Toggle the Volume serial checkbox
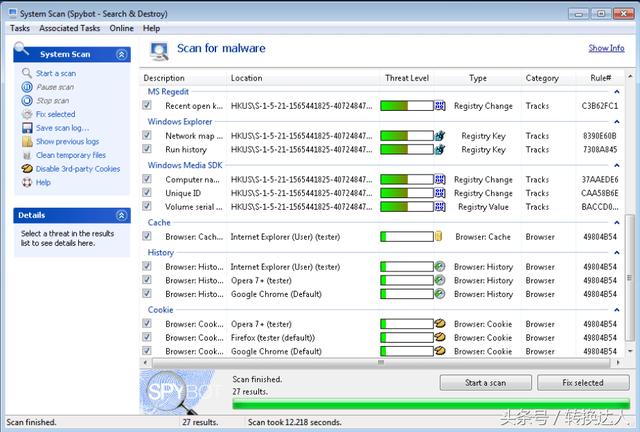This screenshot has width=640, height=432. (x=147, y=206)
